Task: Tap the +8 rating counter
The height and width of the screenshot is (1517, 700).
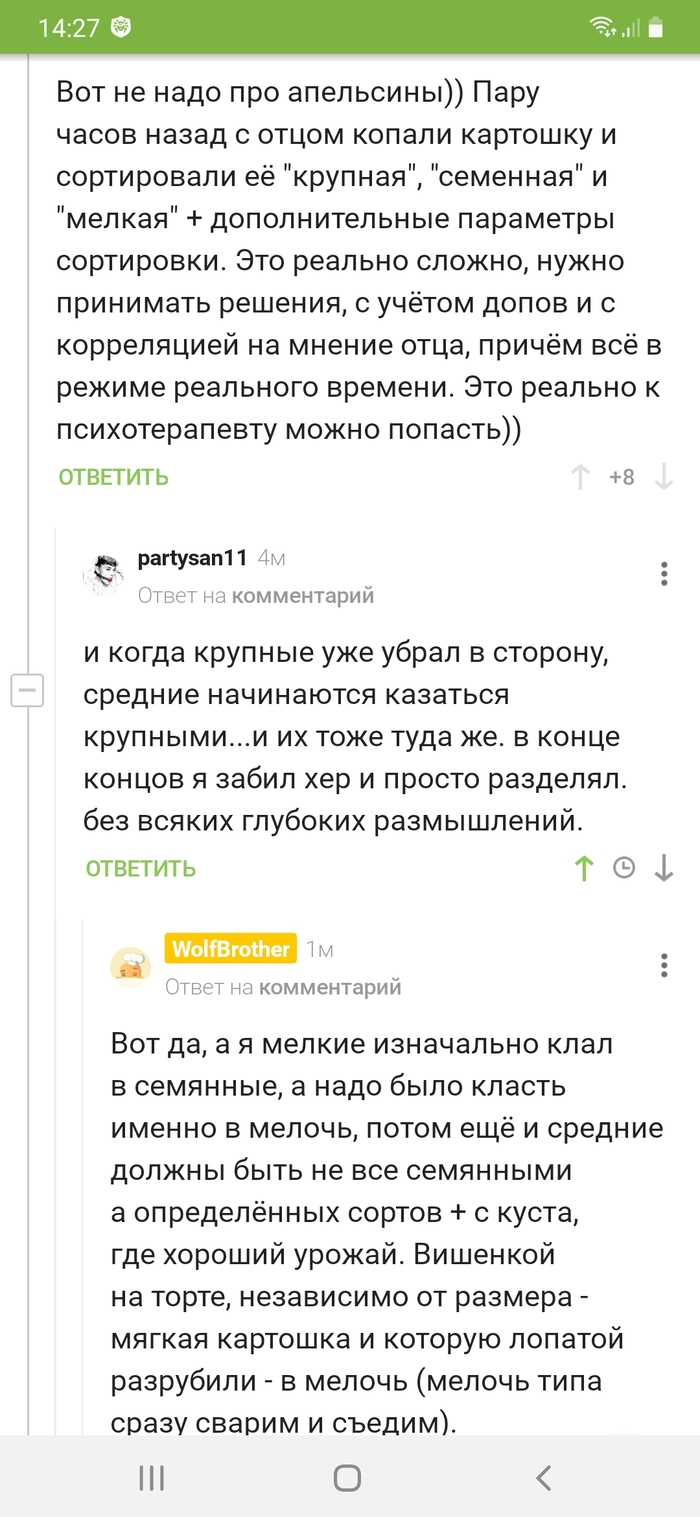Action: [622, 477]
